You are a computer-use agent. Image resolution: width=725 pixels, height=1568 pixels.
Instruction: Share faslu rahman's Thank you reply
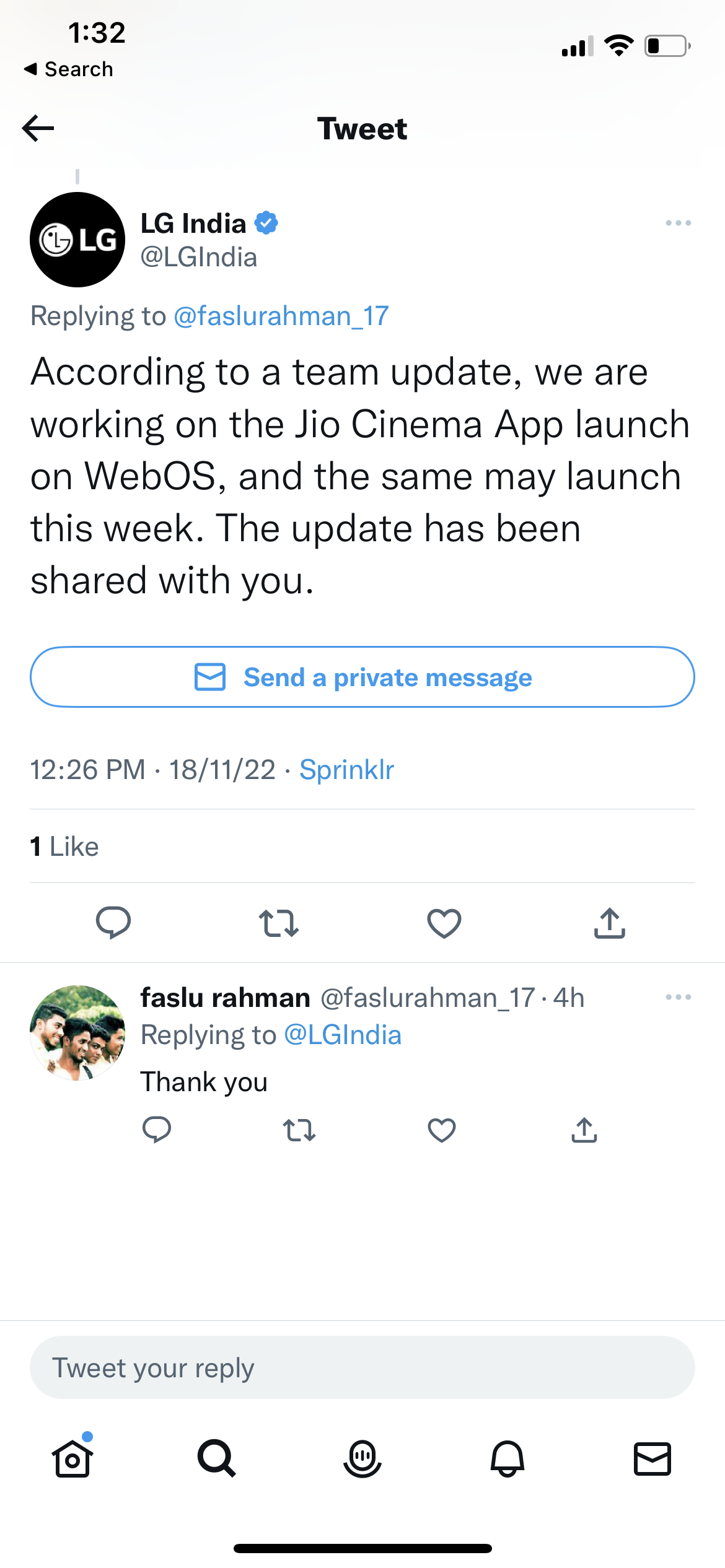[584, 1130]
